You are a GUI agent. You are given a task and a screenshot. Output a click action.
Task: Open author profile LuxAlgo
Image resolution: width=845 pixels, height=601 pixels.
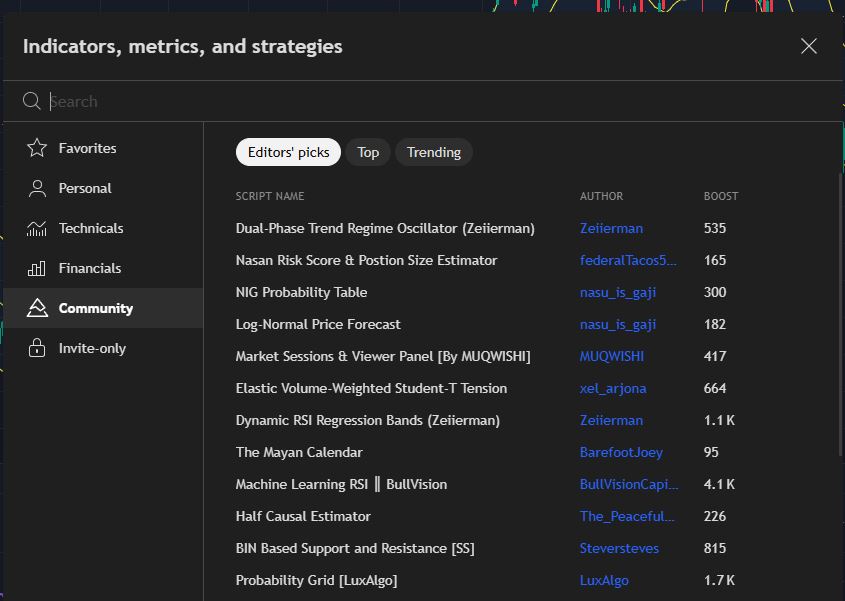(604, 580)
